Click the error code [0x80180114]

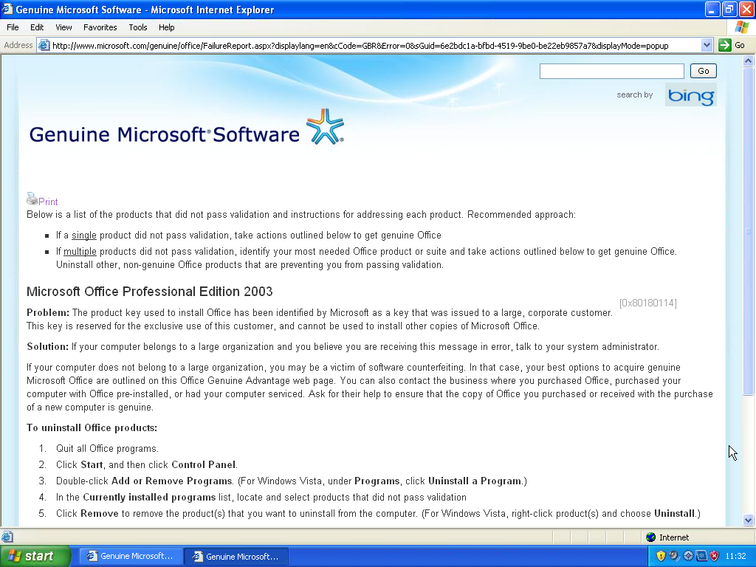[x=648, y=303]
